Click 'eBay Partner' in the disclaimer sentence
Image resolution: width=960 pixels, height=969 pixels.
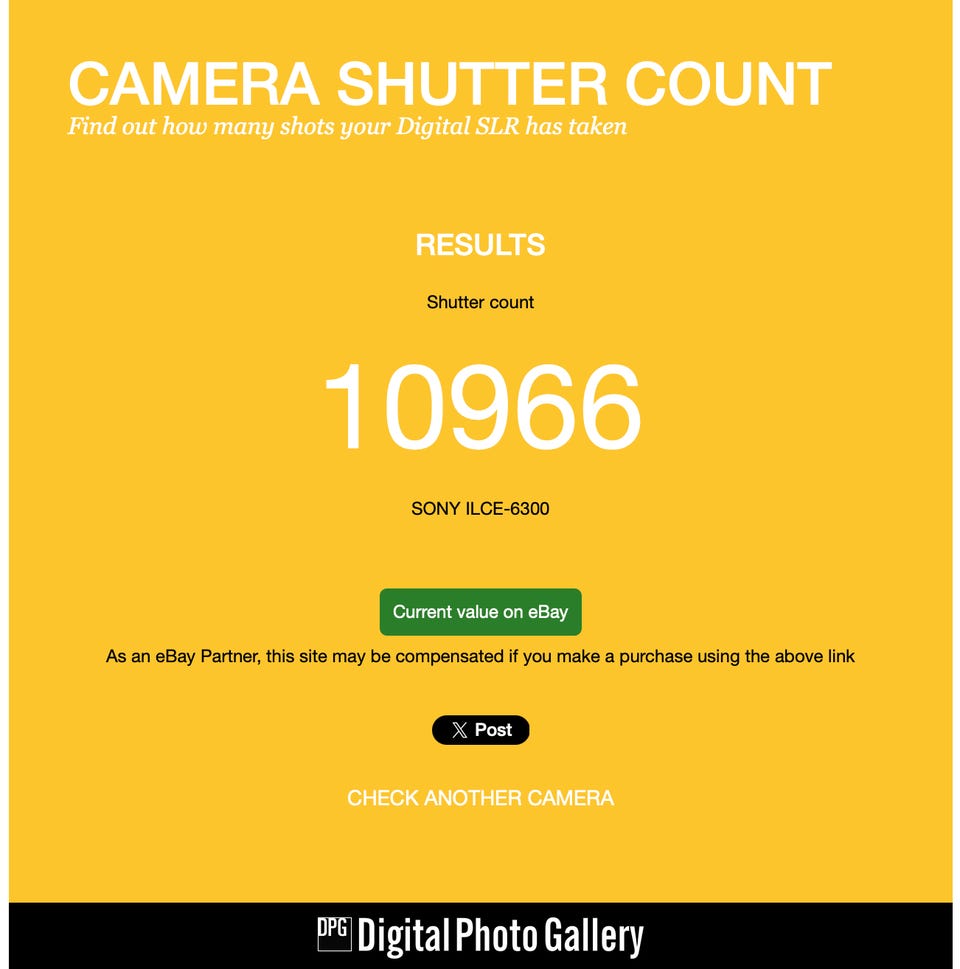[x=207, y=656]
